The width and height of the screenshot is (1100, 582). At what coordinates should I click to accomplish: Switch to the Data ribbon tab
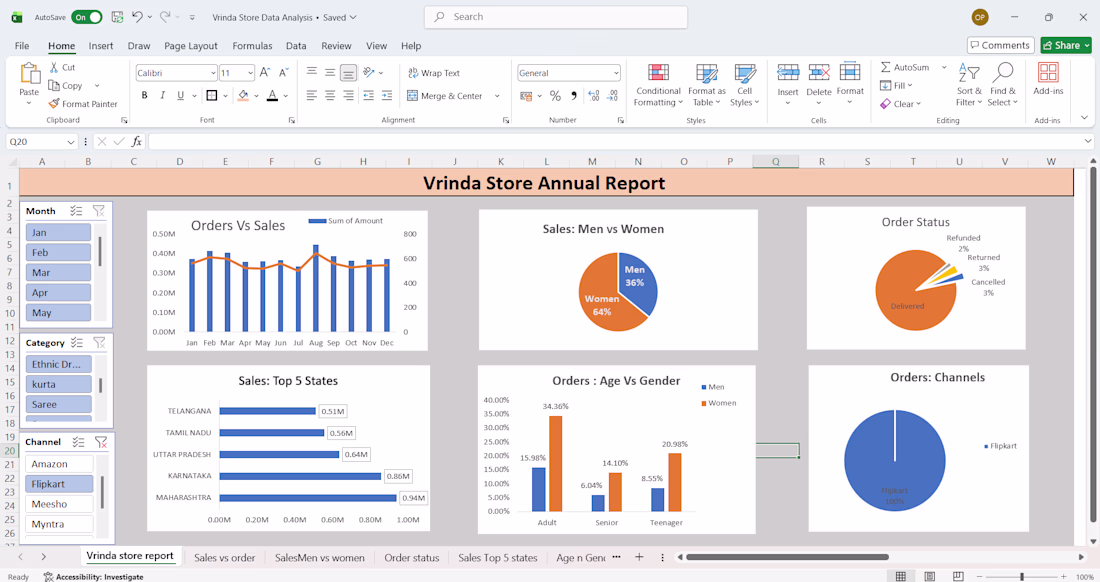(296, 46)
